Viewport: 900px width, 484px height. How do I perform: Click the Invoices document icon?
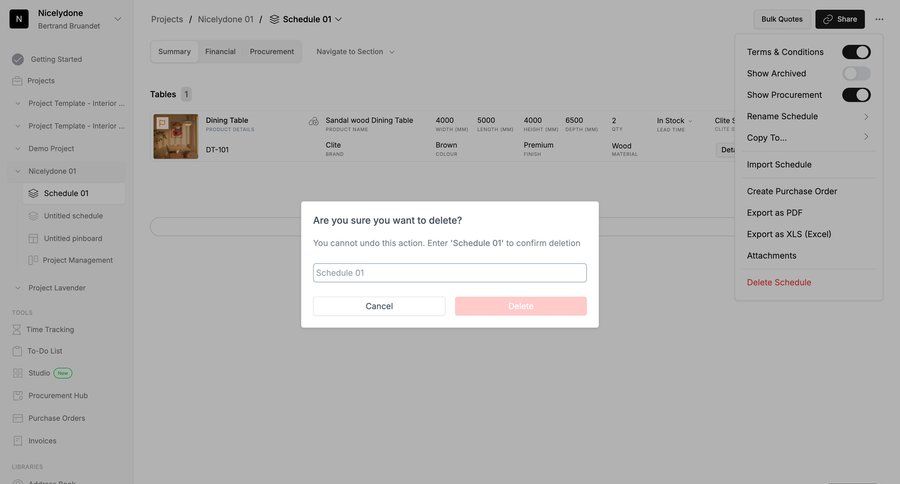point(18,441)
